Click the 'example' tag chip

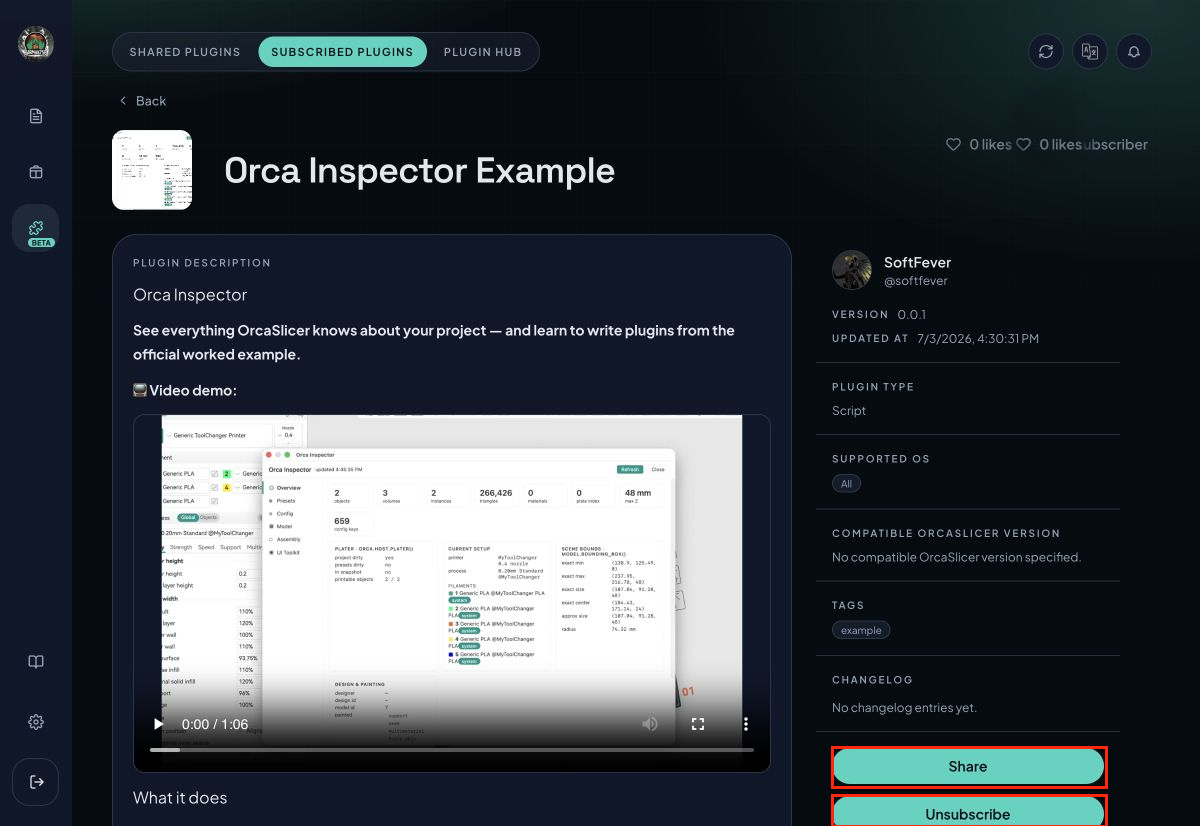861,630
